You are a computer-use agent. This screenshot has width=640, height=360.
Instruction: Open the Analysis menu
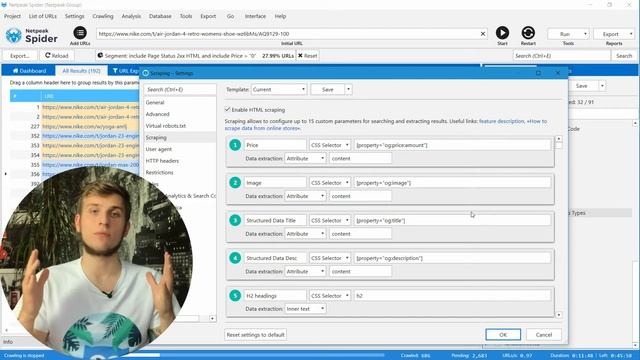point(131,16)
